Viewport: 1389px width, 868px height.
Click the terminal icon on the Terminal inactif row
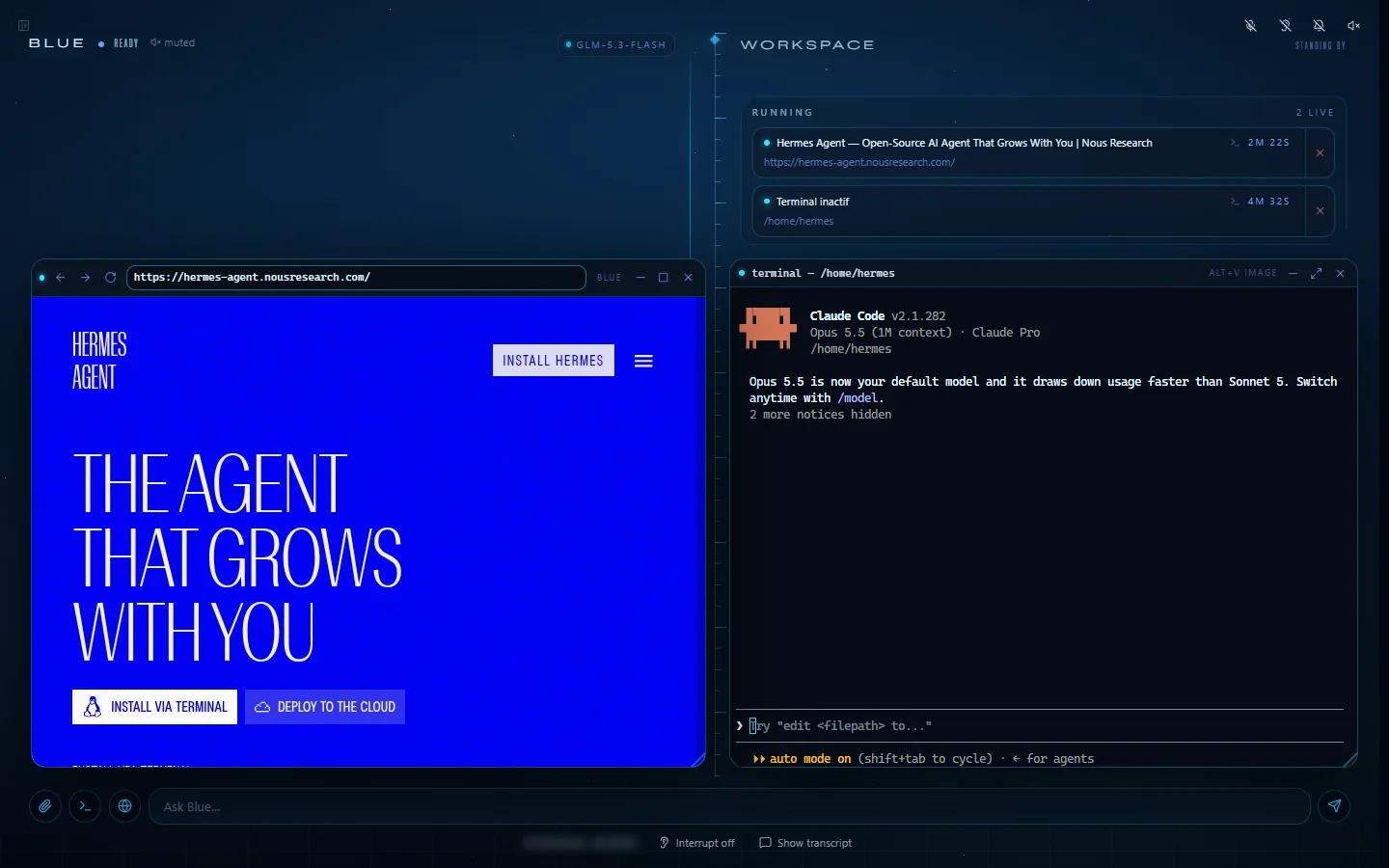click(x=1235, y=202)
